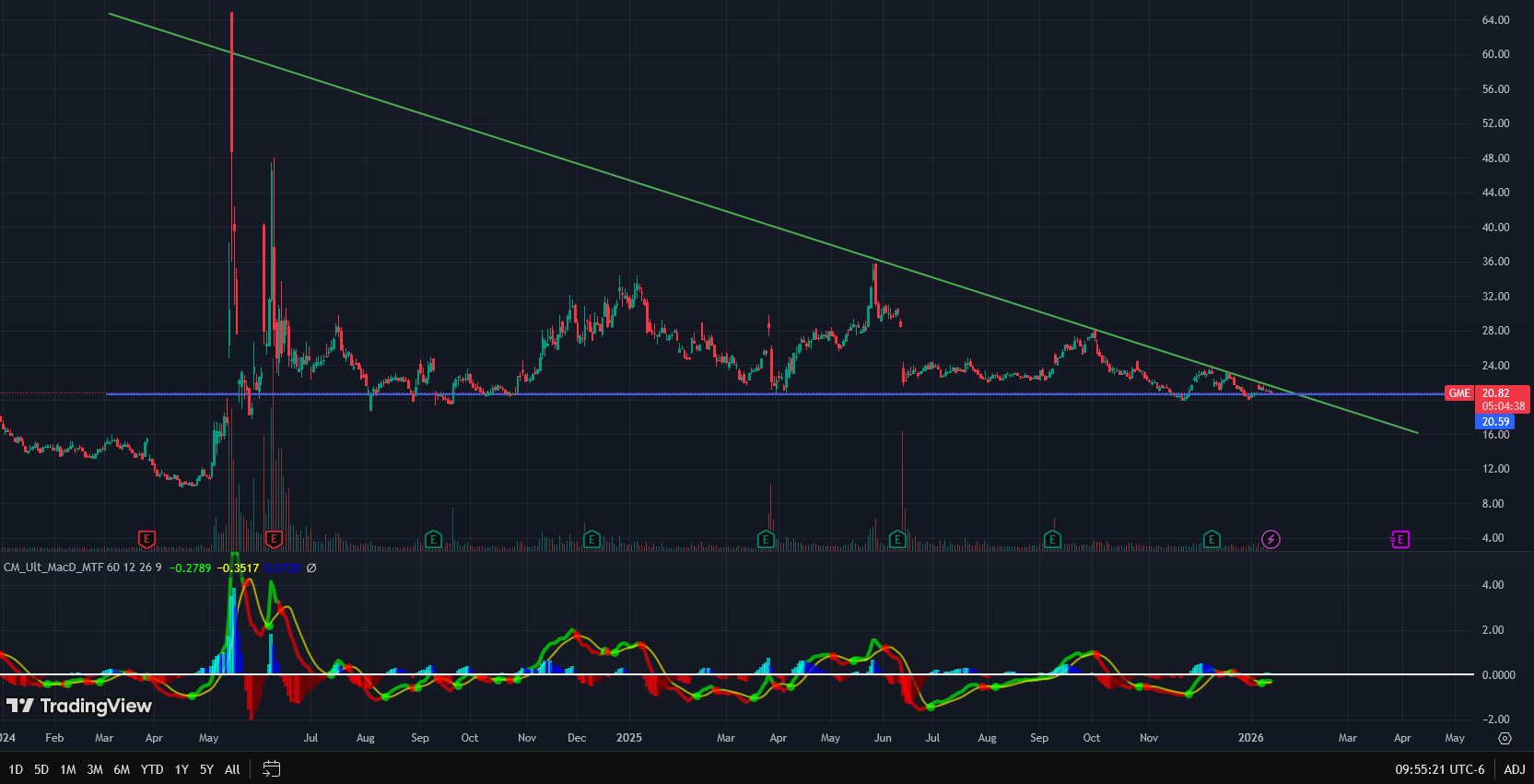
Task: Click the Dec label on the time axis
Action: coord(577,738)
